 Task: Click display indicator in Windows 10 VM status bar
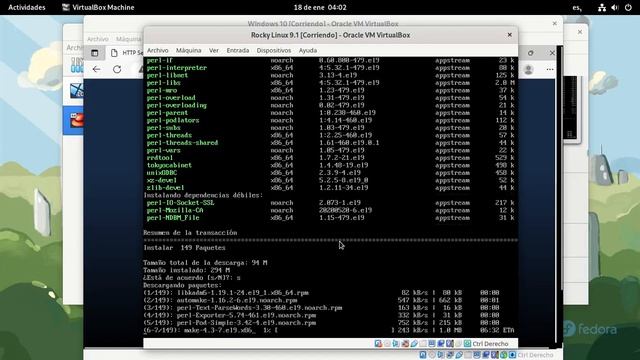[477, 355]
